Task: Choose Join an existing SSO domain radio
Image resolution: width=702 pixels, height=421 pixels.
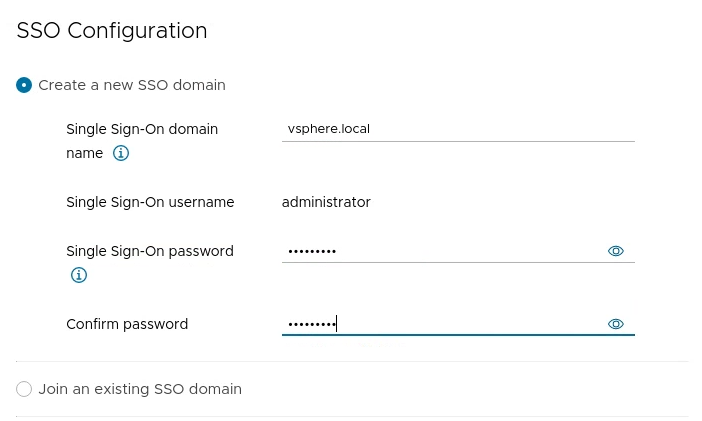Action: (24, 389)
